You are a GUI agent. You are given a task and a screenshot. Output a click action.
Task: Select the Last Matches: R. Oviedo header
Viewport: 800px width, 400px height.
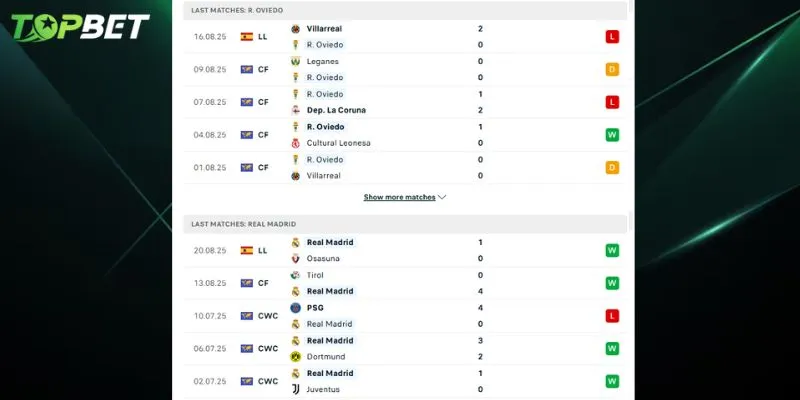[x=238, y=9]
